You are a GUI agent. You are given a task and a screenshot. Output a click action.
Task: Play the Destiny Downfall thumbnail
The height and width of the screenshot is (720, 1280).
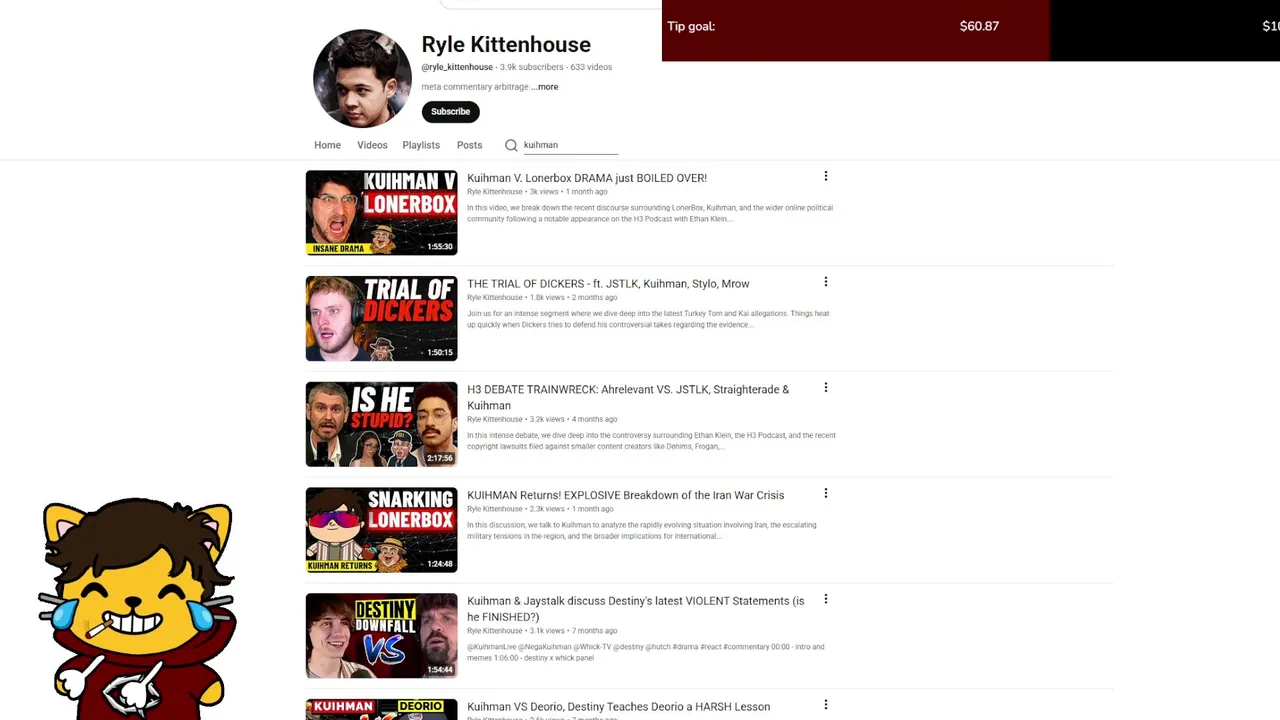click(x=381, y=636)
